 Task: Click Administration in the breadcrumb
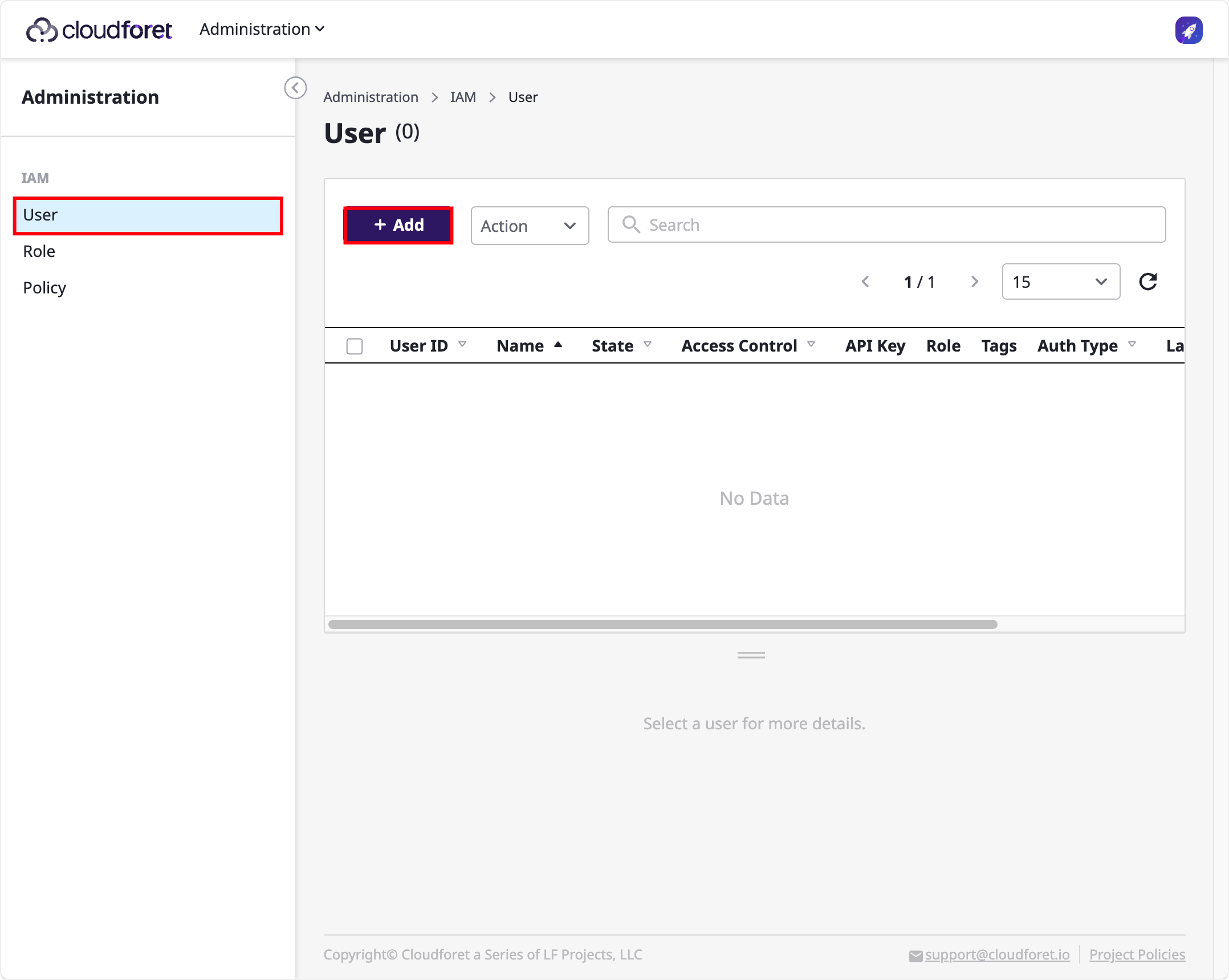click(x=371, y=97)
